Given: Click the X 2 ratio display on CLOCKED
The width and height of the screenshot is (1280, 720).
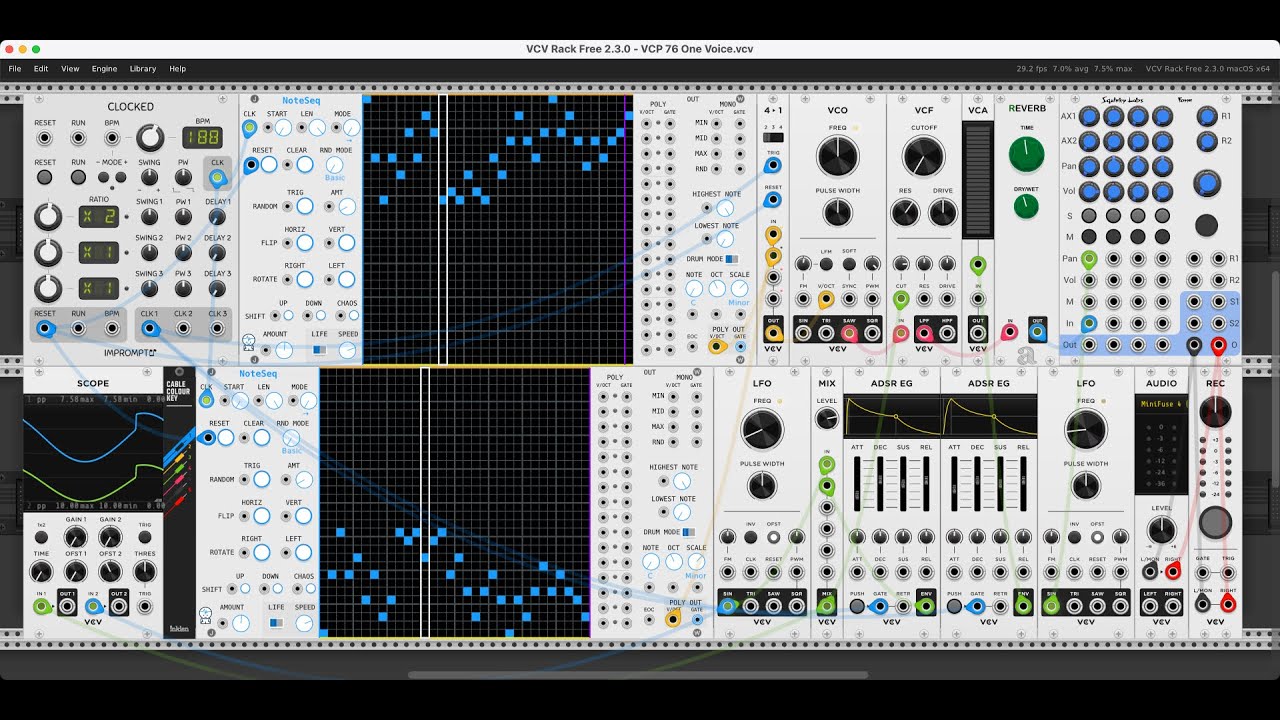Looking at the screenshot, I should 100,217.
